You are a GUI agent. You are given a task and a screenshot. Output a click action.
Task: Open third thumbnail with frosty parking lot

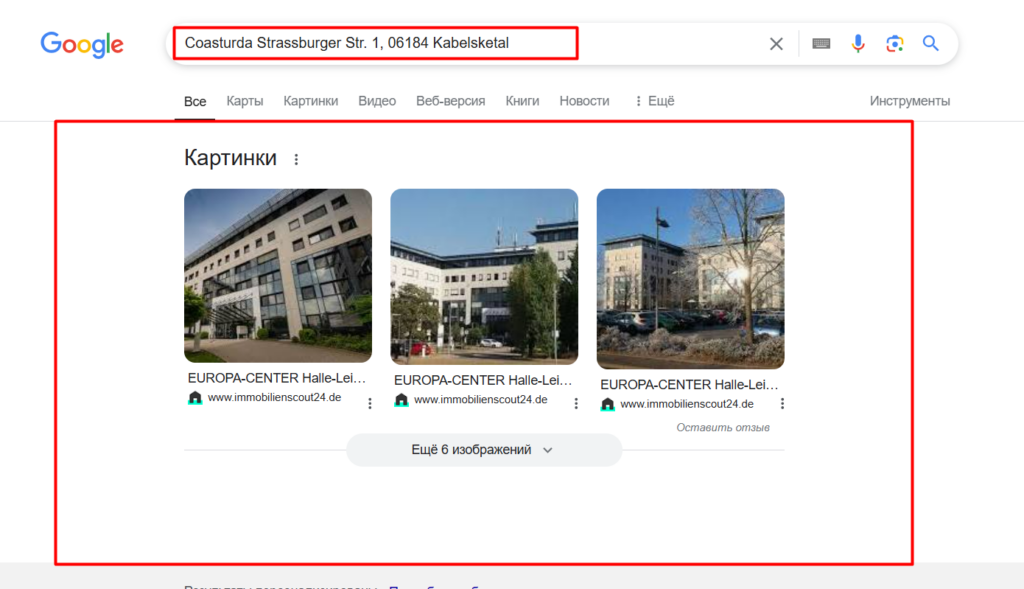[x=691, y=279]
